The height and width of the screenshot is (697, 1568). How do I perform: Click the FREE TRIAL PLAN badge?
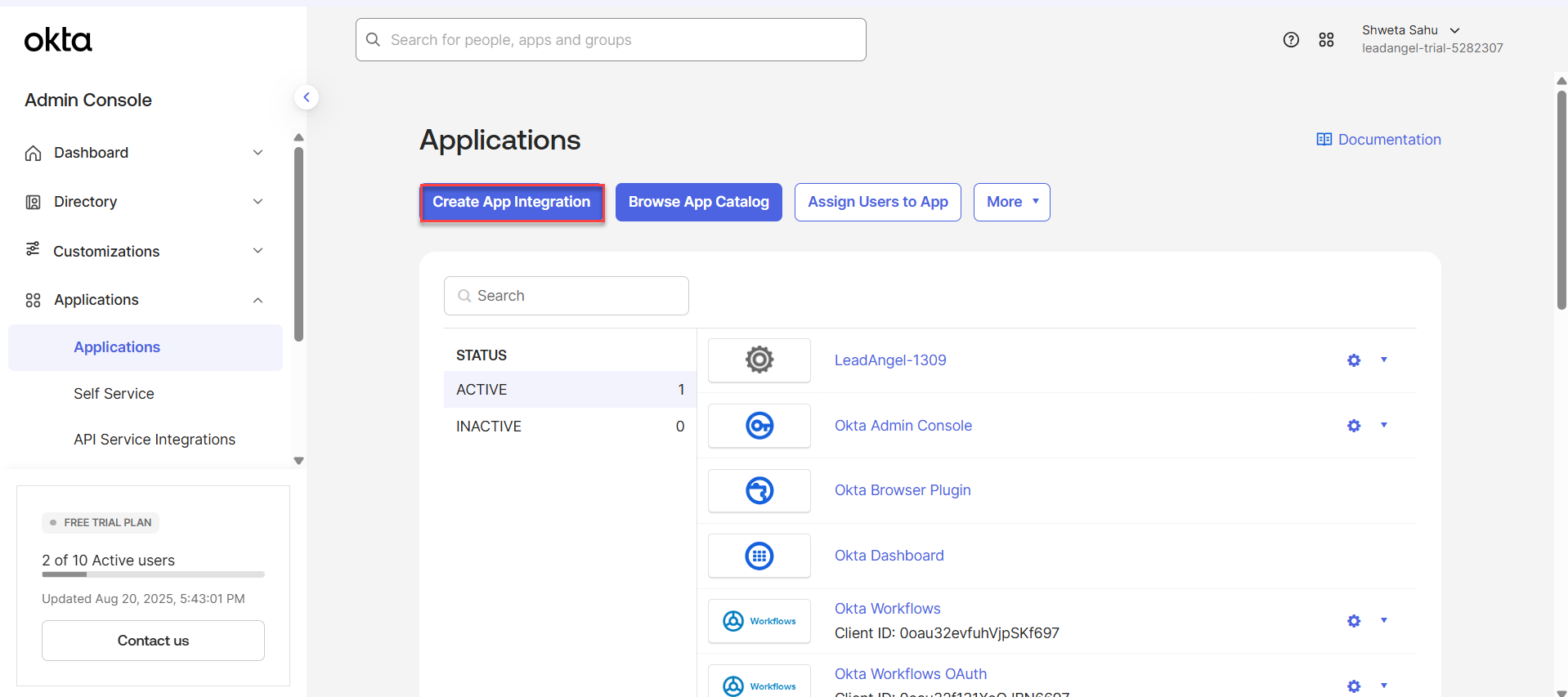101,523
